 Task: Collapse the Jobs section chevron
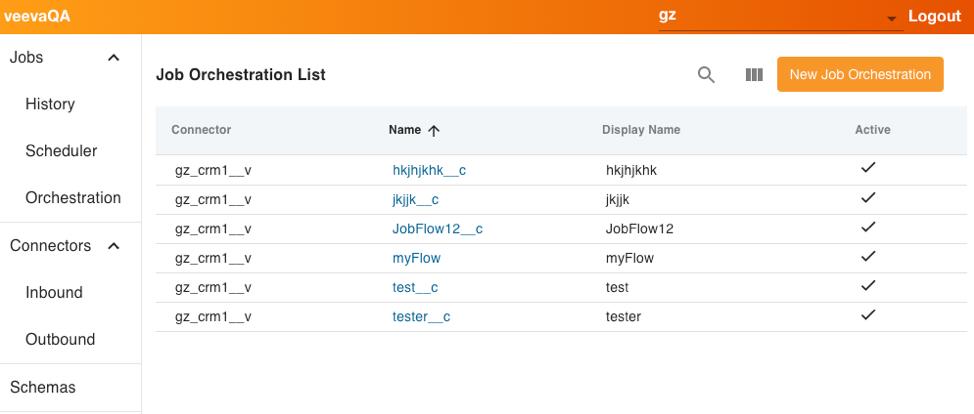pyautogui.click(x=114, y=58)
